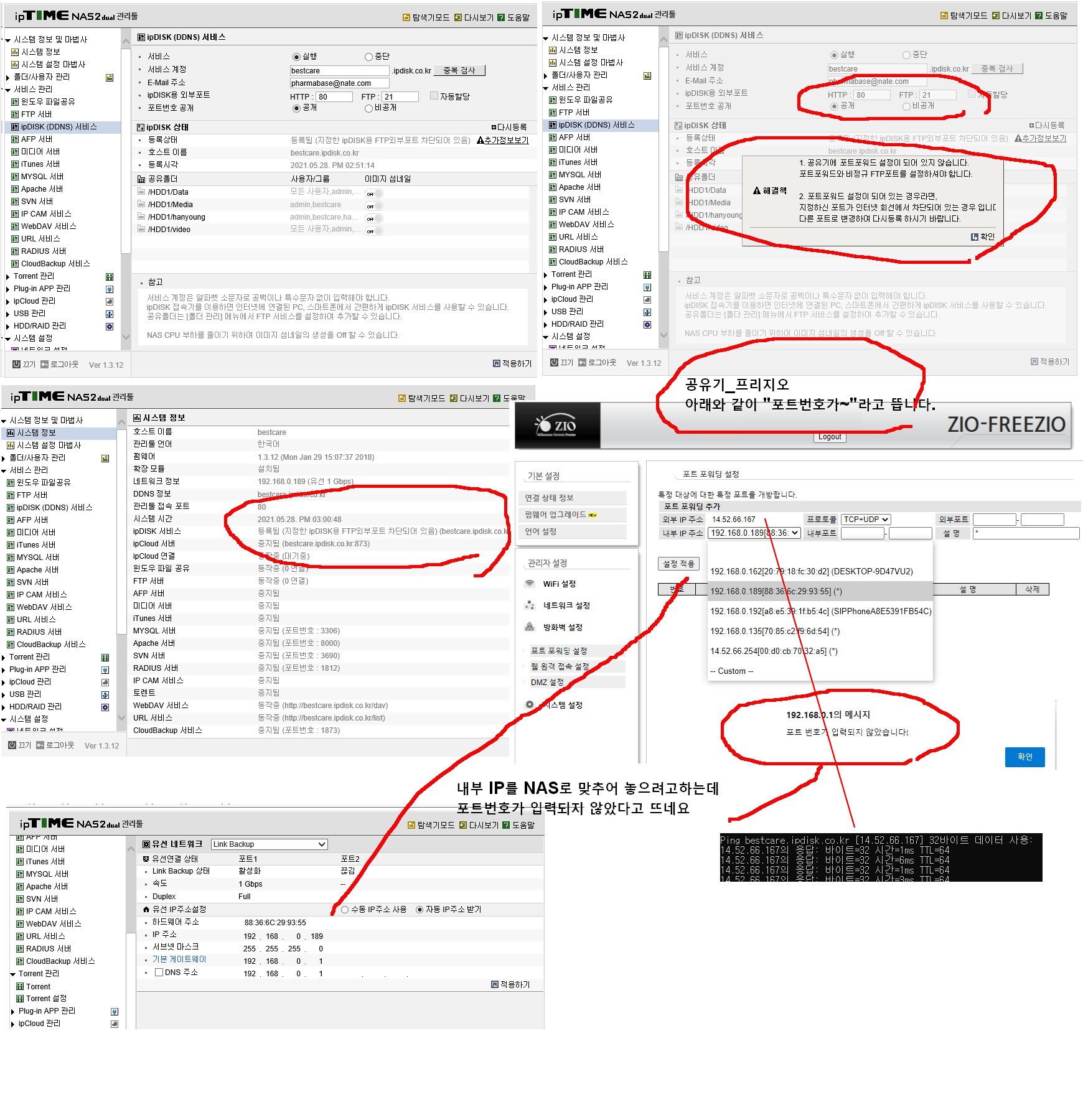
Task: Click 서비스 계정 bestcare field, top-left window
Action: tap(339, 71)
